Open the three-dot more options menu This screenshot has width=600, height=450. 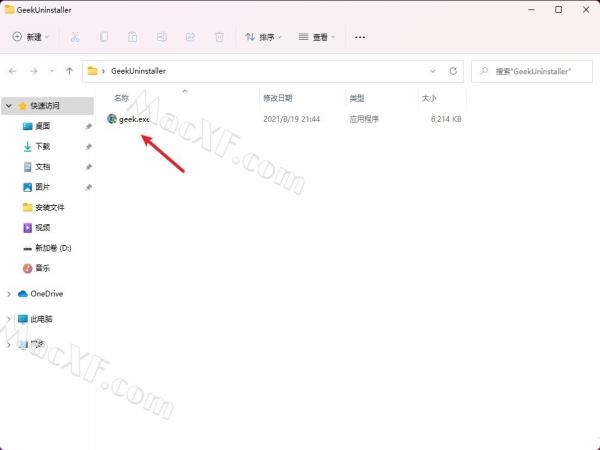(360, 37)
